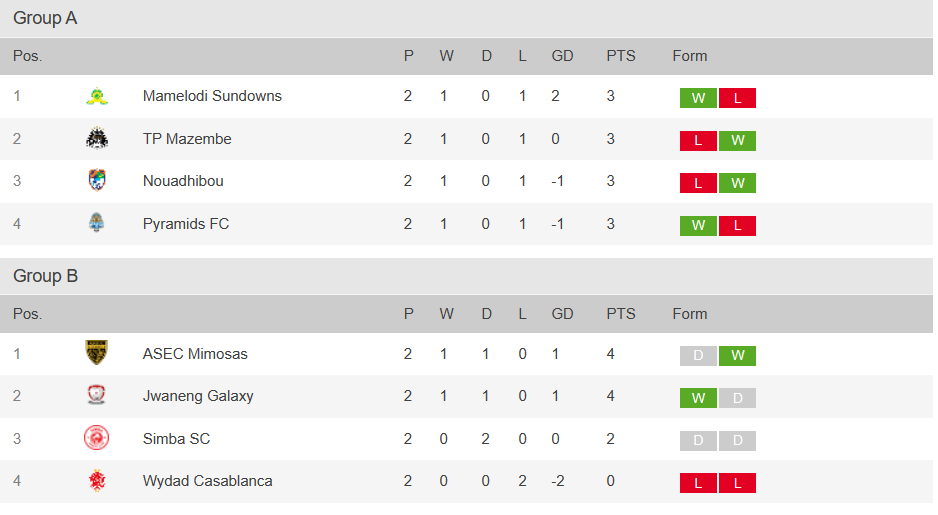The height and width of the screenshot is (515, 938).
Task: Click the Jwaneng Galaxy club crest
Action: coord(97,396)
